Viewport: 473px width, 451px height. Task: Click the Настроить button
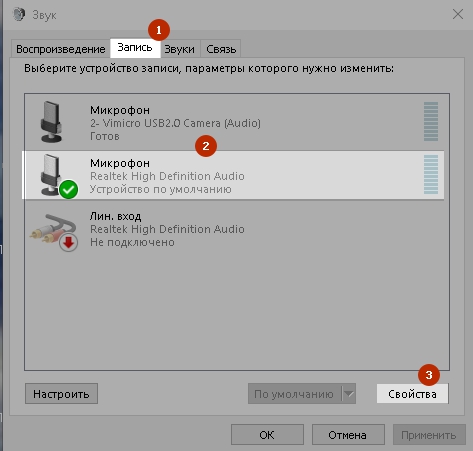pyautogui.click(x=61, y=394)
